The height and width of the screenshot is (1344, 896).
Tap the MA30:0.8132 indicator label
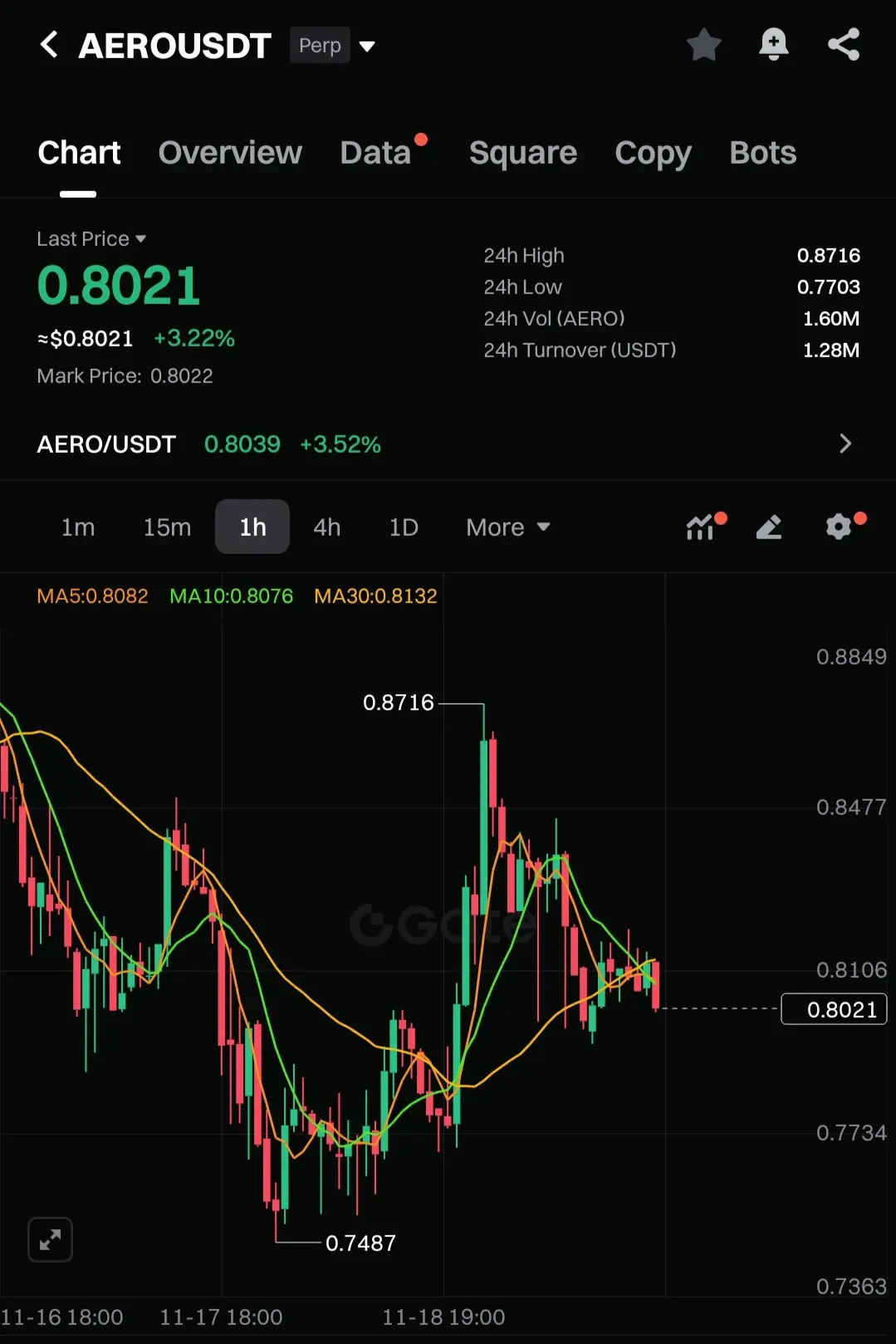[x=375, y=596]
